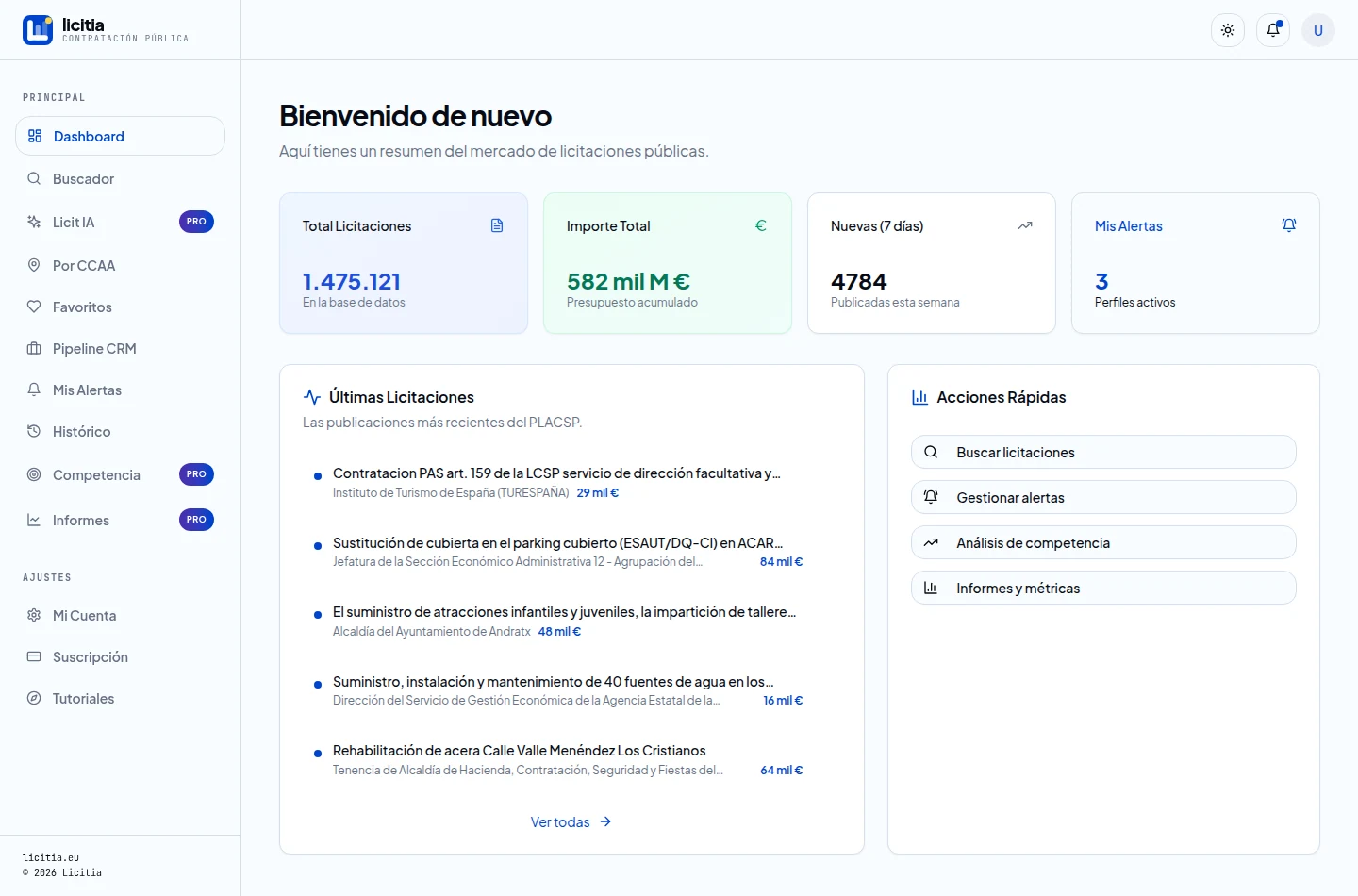Click the Ver todas link

click(571, 822)
